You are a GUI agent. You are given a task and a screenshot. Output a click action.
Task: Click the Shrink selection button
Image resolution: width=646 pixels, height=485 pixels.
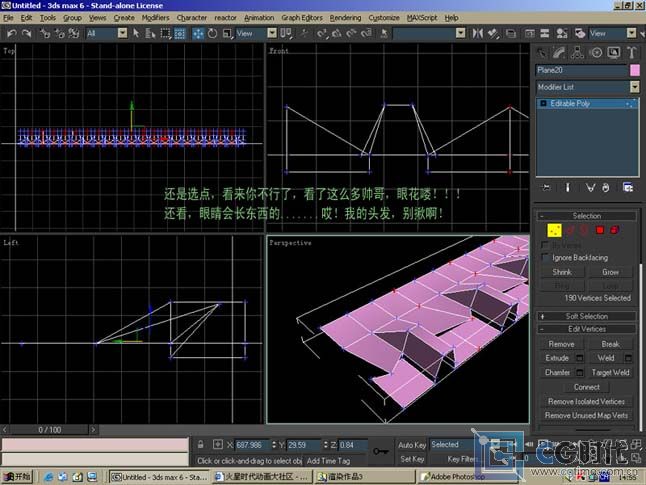tap(562, 272)
